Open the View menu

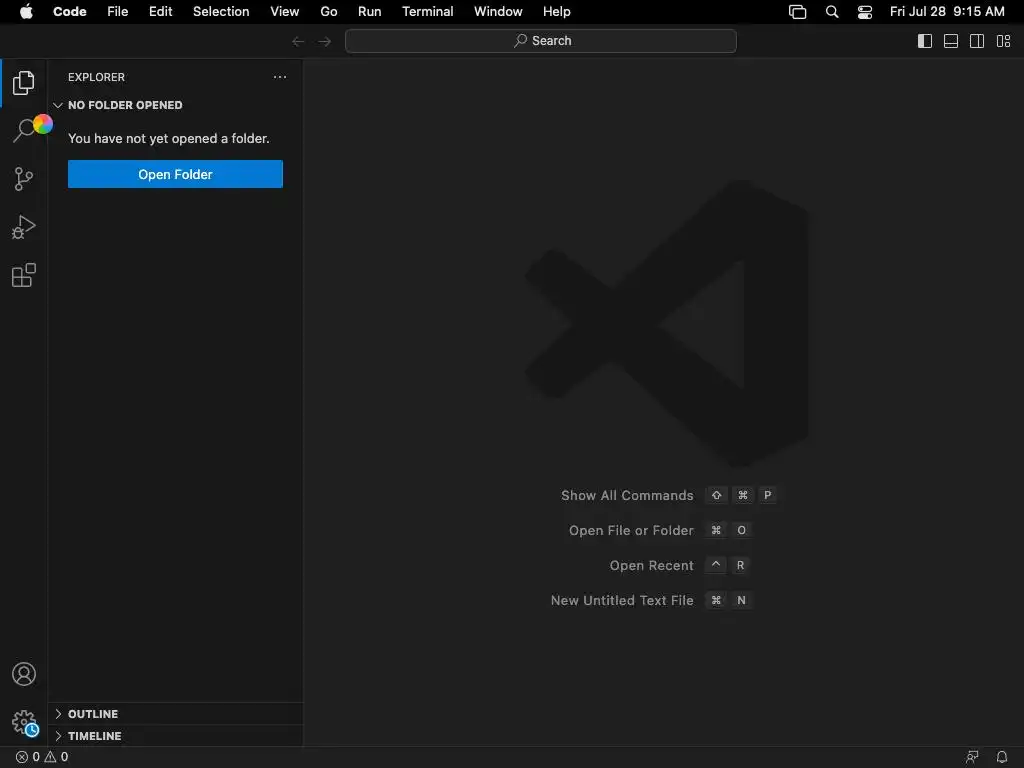click(x=285, y=12)
